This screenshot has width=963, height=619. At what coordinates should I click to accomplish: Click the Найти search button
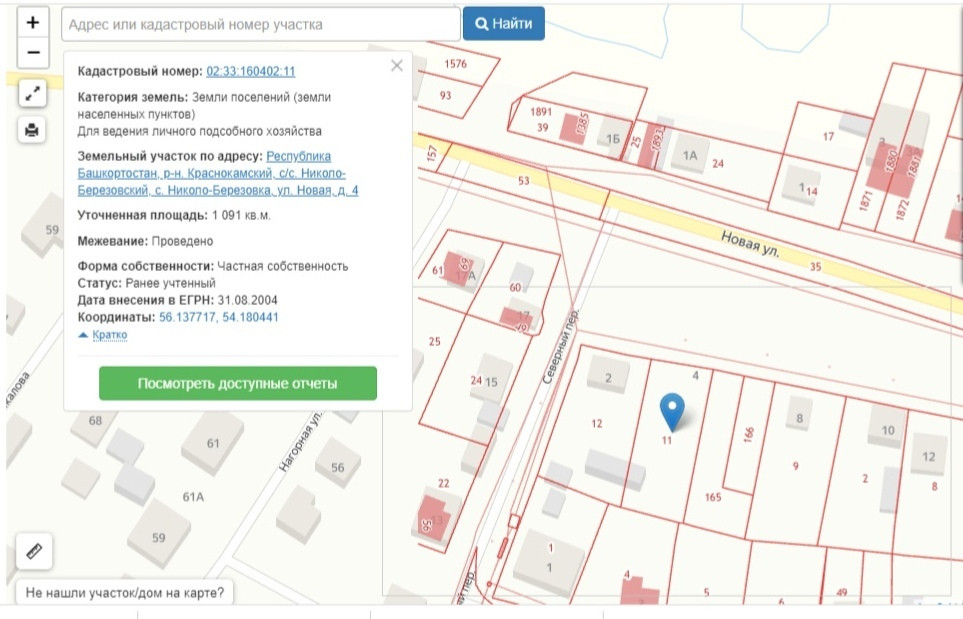[x=504, y=24]
